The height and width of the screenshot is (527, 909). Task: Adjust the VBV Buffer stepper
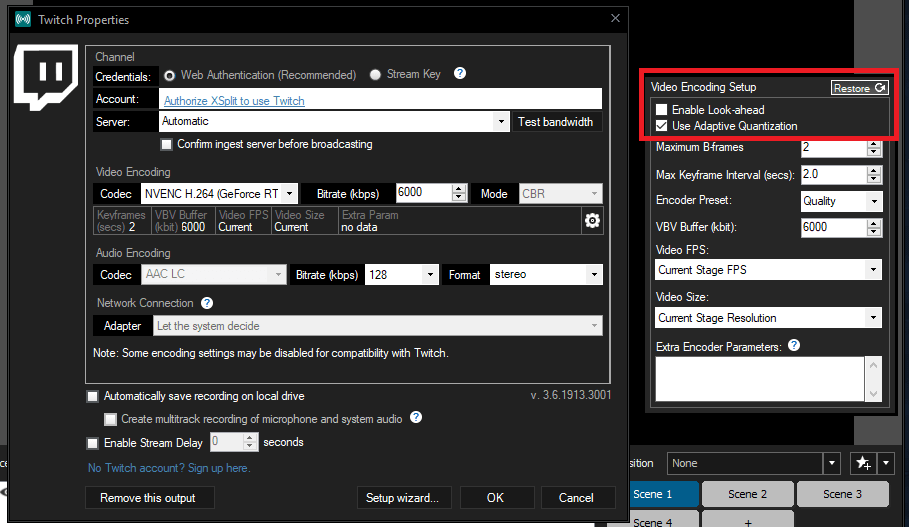point(874,228)
